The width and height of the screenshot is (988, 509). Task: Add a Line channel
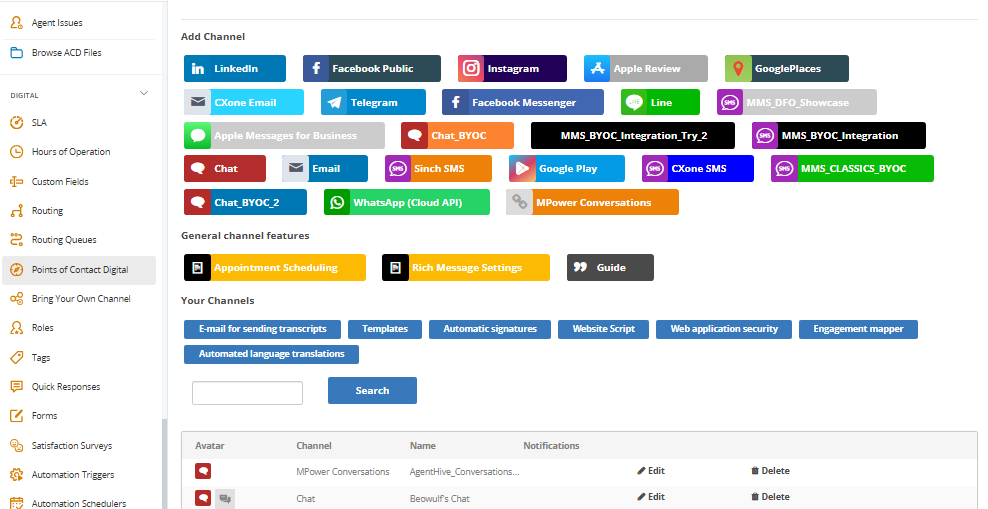pyautogui.click(x=660, y=102)
